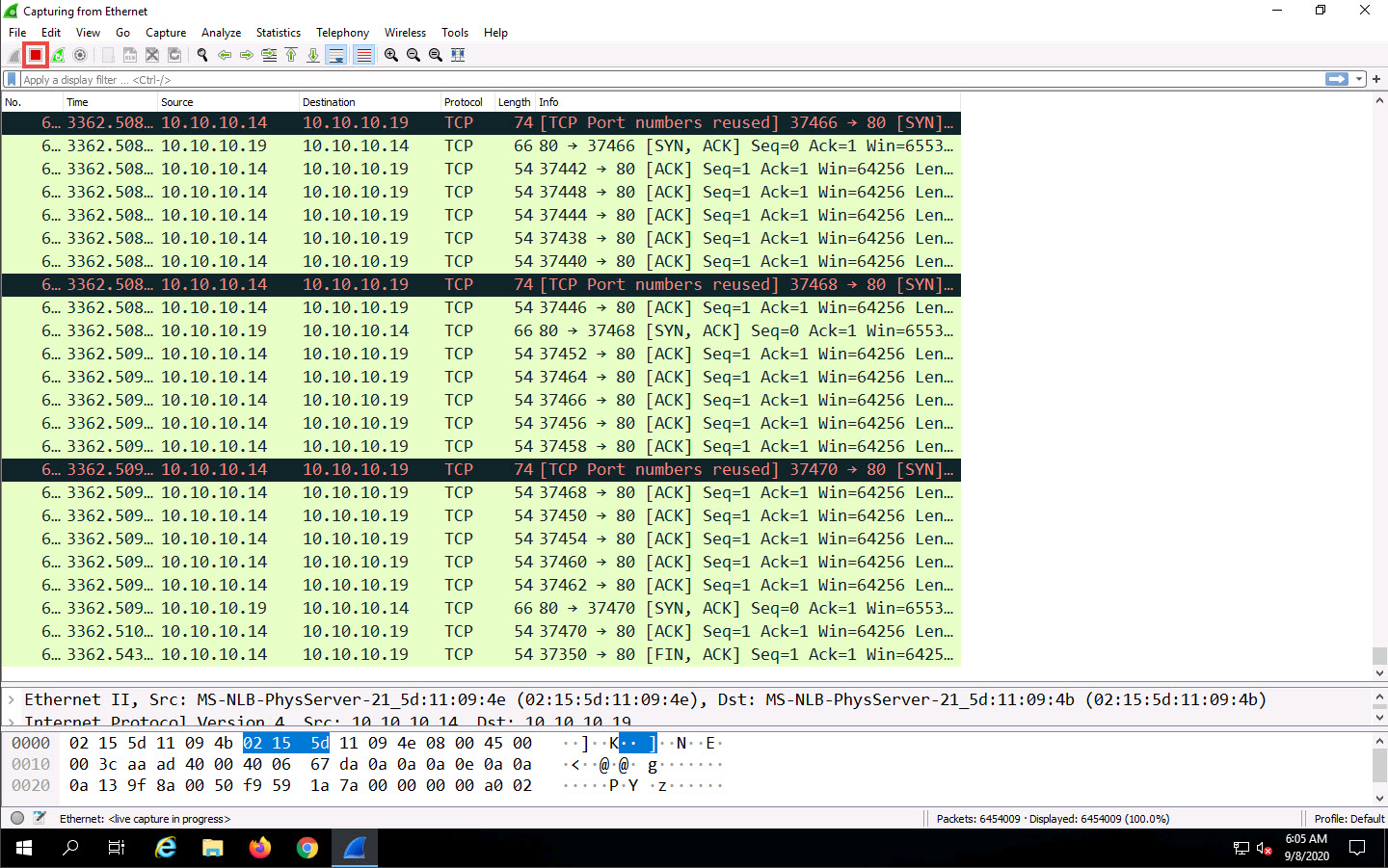Image resolution: width=1388 pixels, height=868 pixels.
Task: Click the Find a packet magnifier
Action: 202,55
